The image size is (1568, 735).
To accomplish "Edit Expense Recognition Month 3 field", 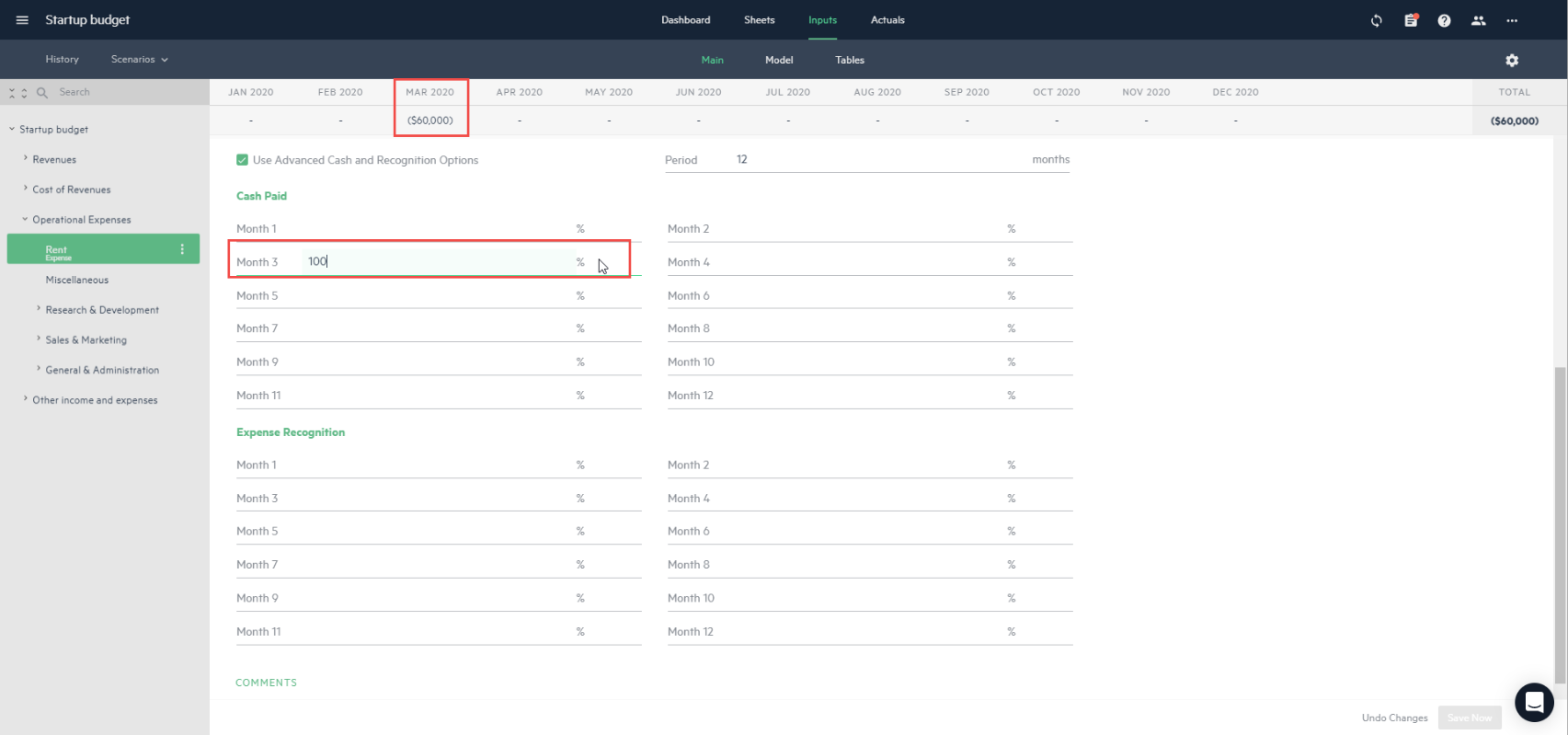I will (439, 499).
